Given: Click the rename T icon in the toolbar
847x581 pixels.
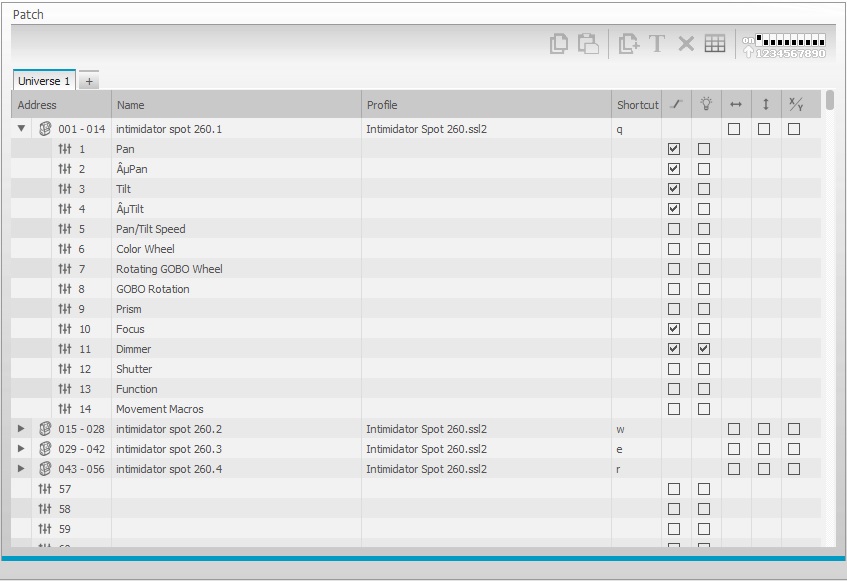Looking at the screenshot, I should click(657, 43).
